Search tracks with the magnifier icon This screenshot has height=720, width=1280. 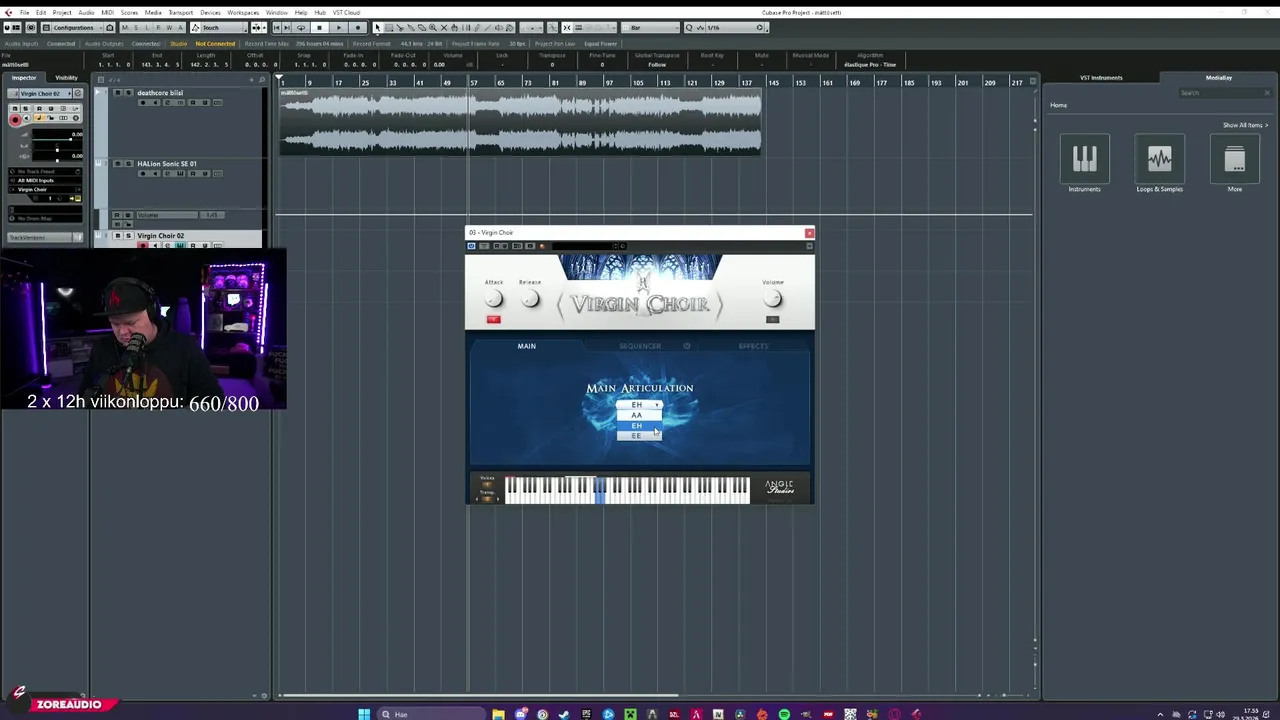click(x=262, y=80)
